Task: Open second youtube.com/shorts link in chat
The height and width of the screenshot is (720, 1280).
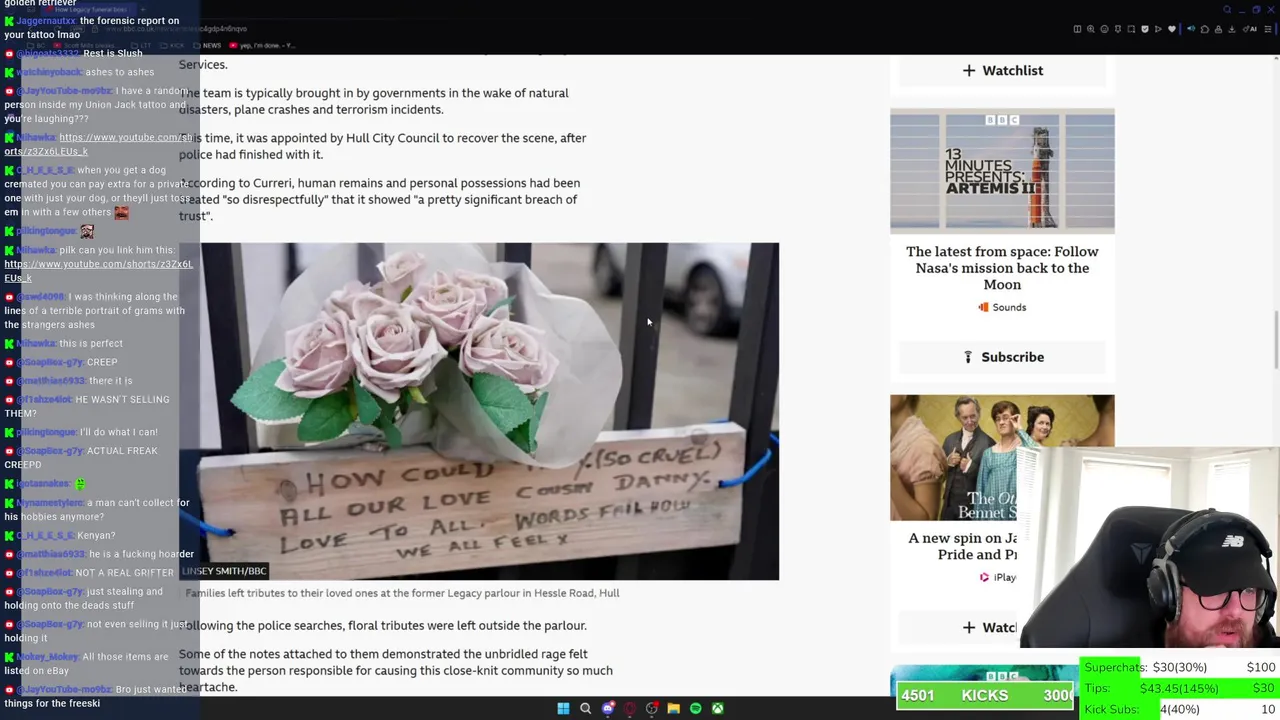Action: point(98,270)
